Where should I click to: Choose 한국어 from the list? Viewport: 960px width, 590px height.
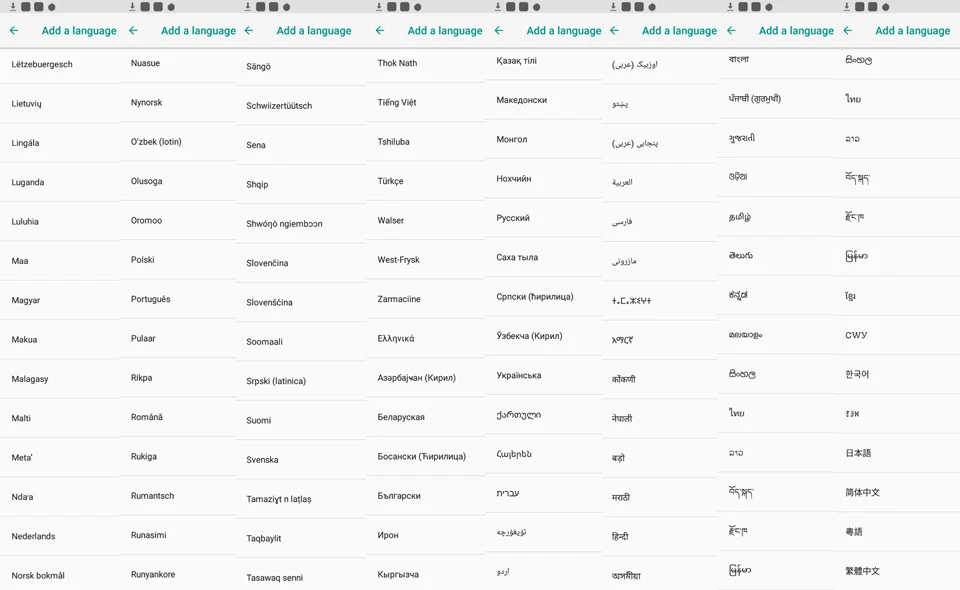click(900, 374)
